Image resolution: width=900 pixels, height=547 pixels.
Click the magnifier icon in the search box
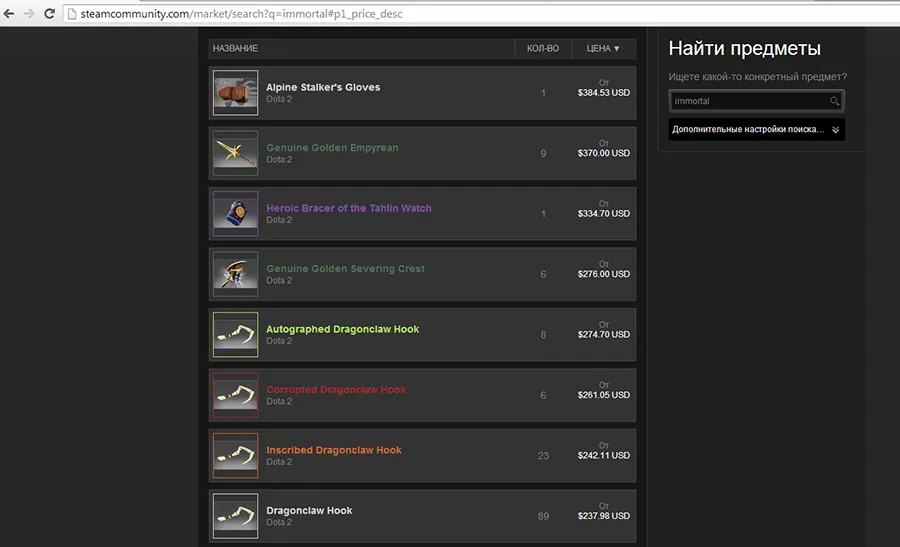tap(834, 101)
